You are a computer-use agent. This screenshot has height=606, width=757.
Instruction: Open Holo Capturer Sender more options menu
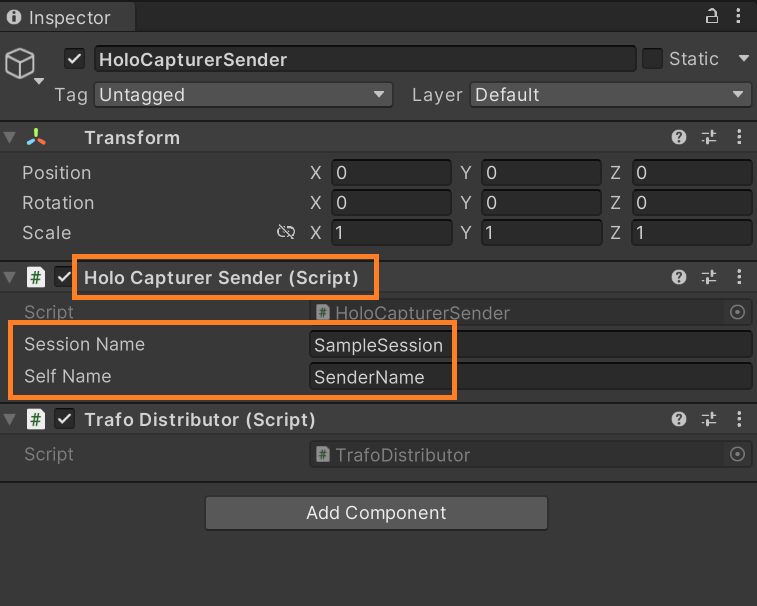(739, 278)
